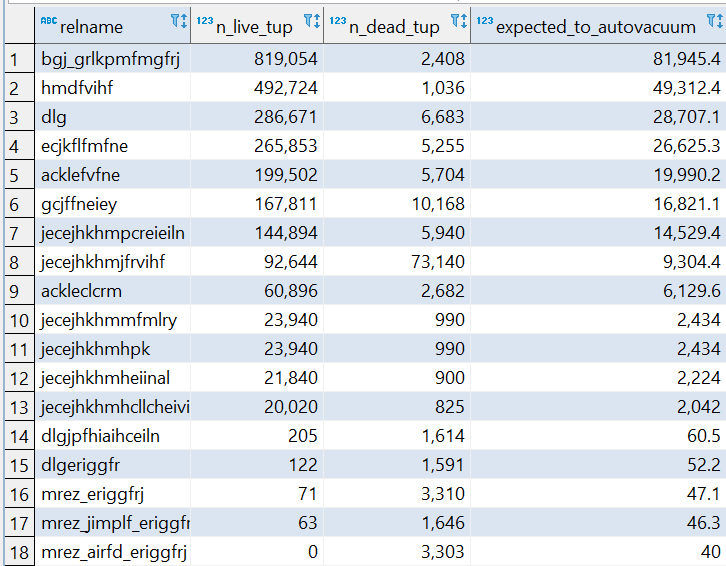Select the mrez_airfd_eriggfrj relname cell
Viewport: 726px width, 566px height.
tap(112, 552)
